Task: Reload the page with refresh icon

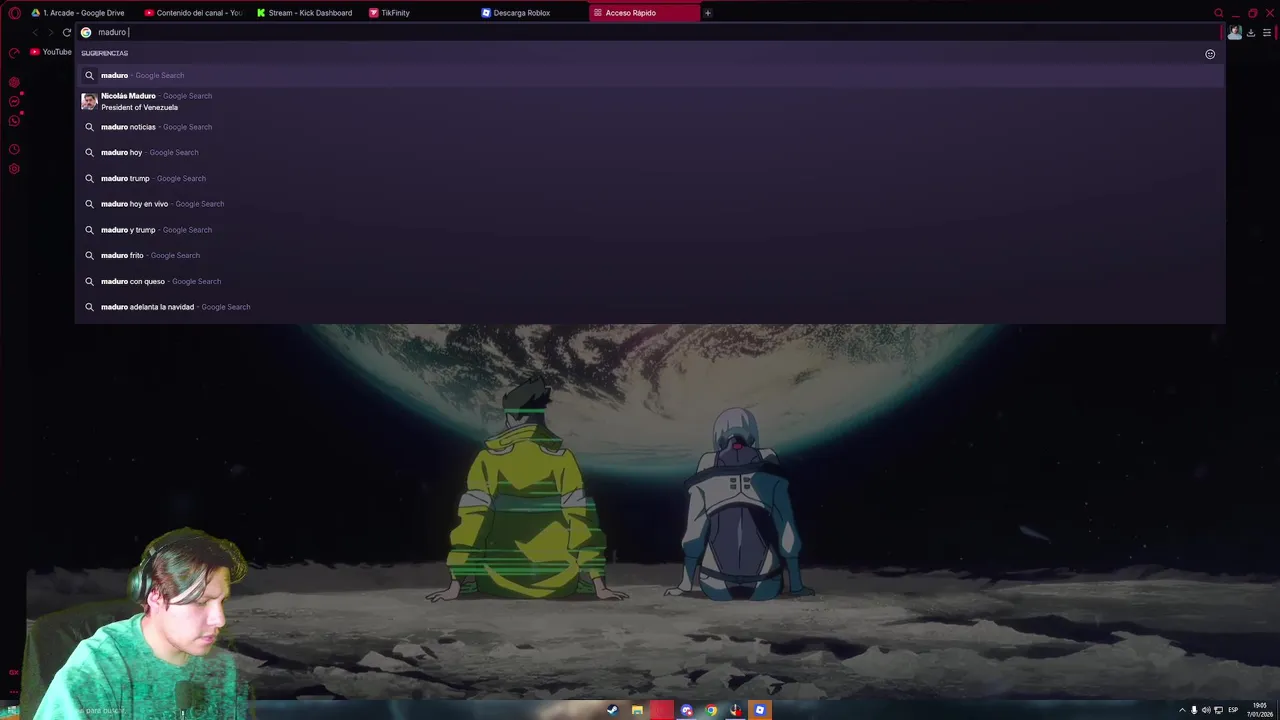Action: click(x=67, y=32)
